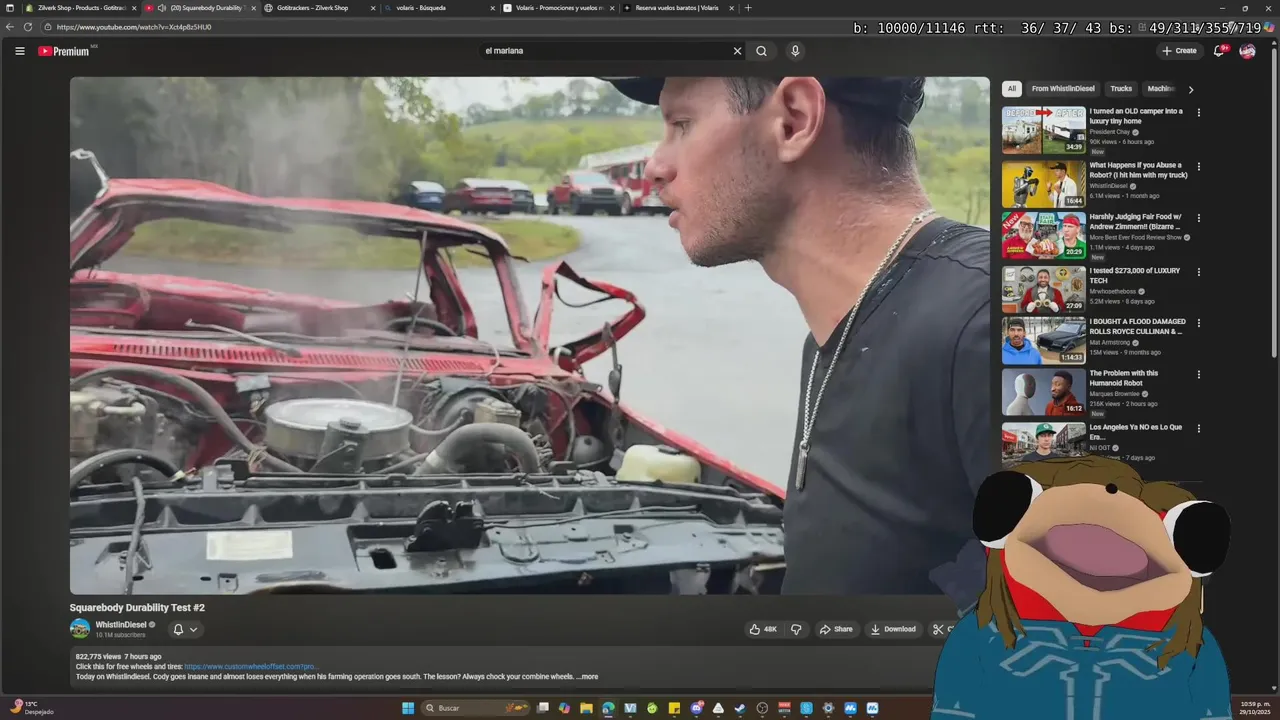Click the browser address bar URL

tap(134, 27)
